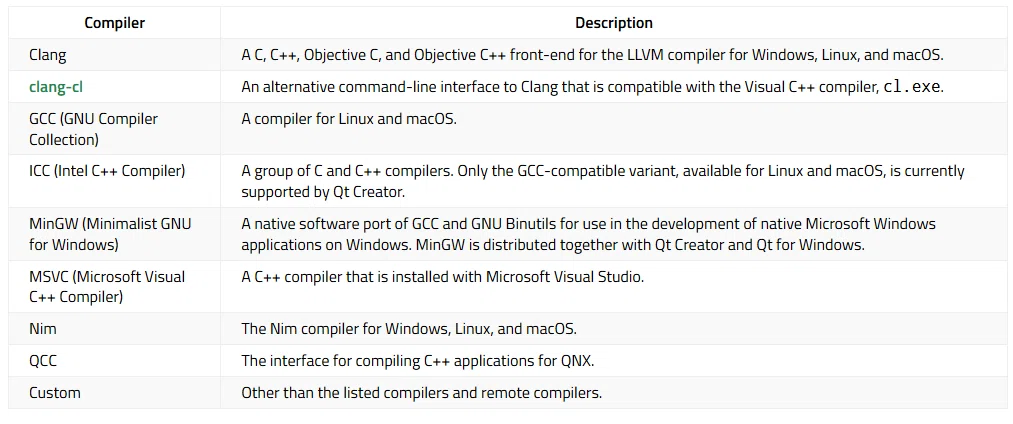1013x424 pixels.
Task: Select the QCC compiler cell
Action: pyautogui.click(x=114, y=361)
